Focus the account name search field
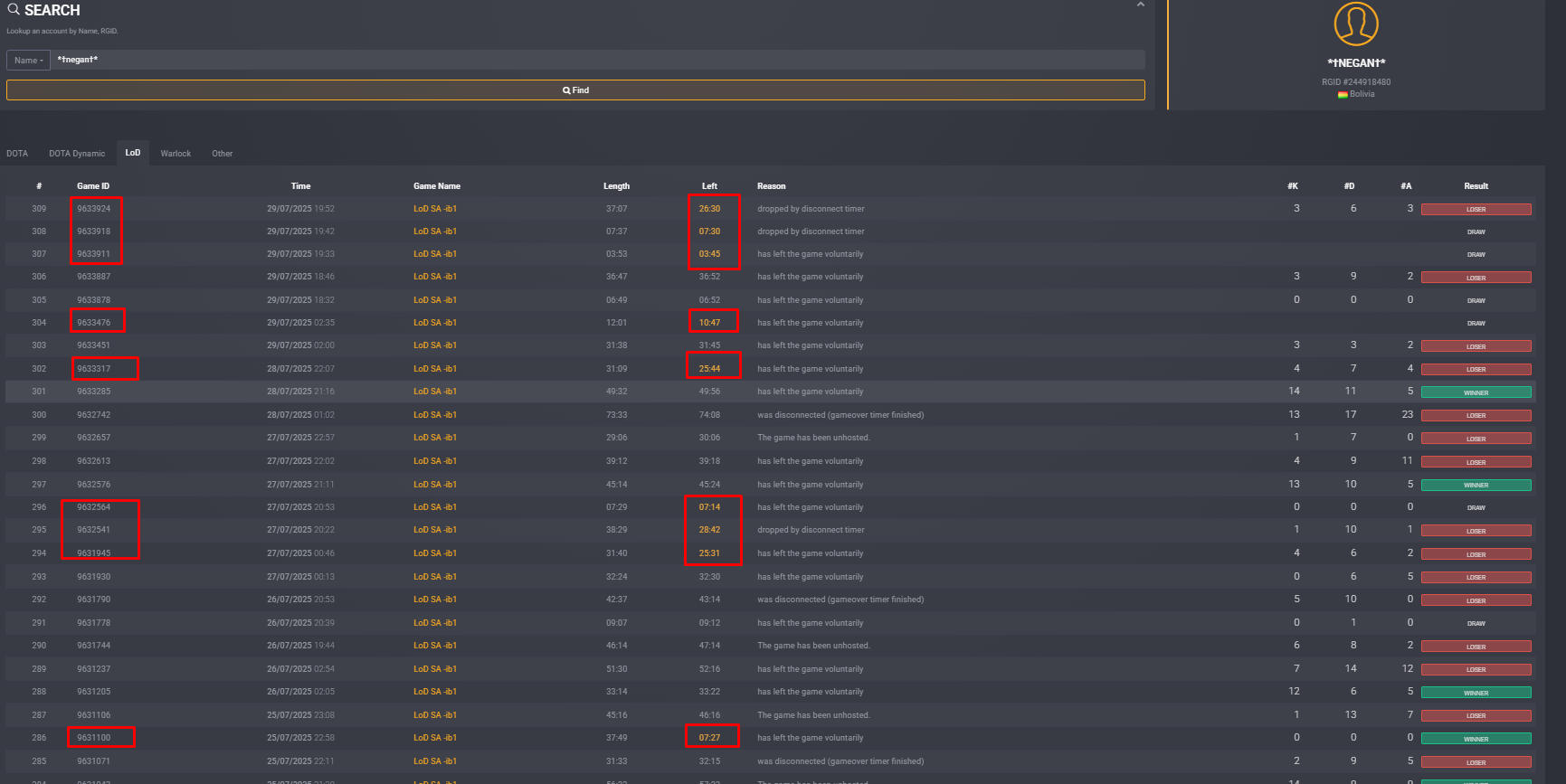This screenshot has height=784, width=1566. (x=597, y=61)
